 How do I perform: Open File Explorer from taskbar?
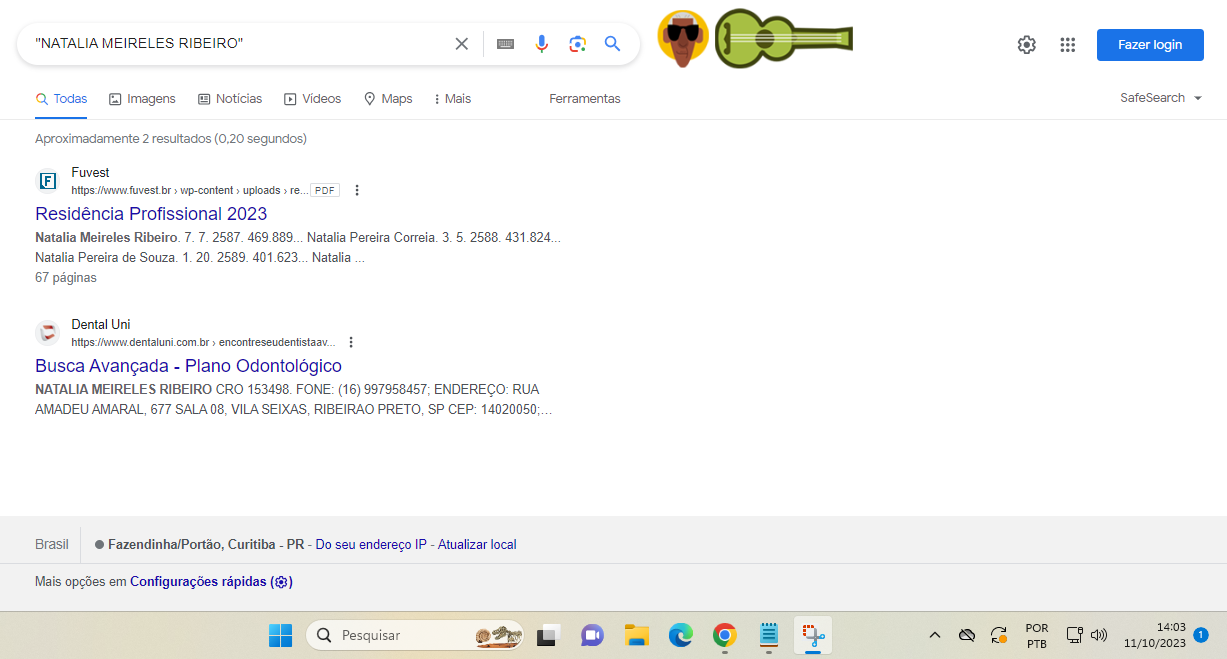637,635
